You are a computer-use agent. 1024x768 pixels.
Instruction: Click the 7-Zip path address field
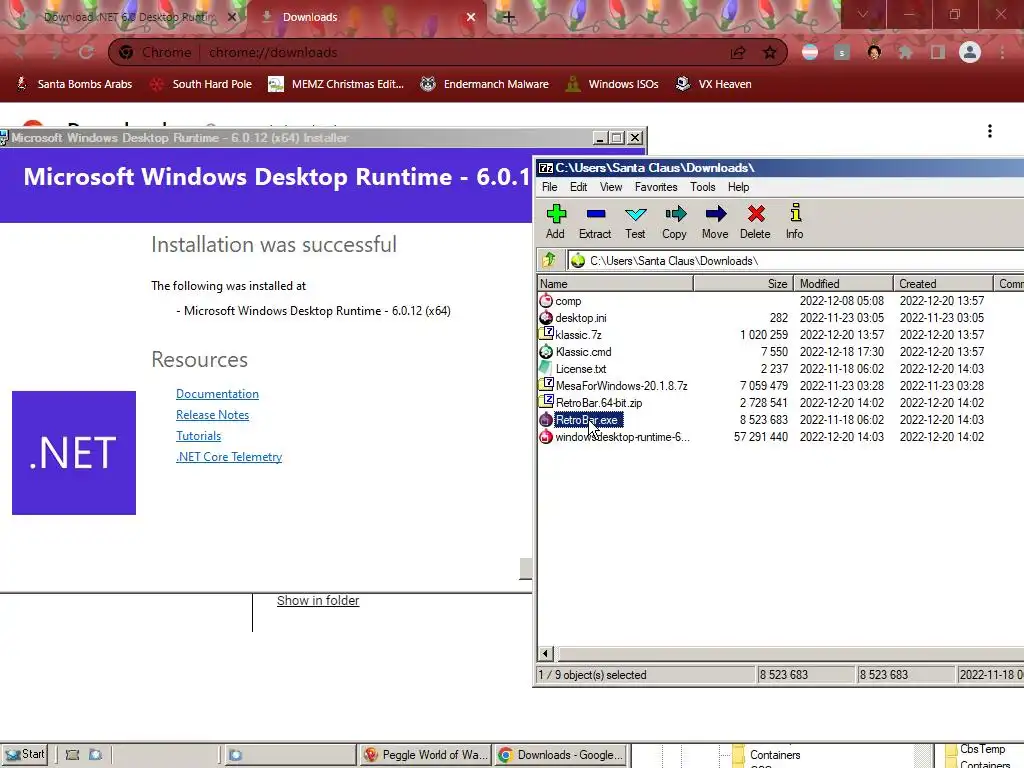click(x=795, y=261)
